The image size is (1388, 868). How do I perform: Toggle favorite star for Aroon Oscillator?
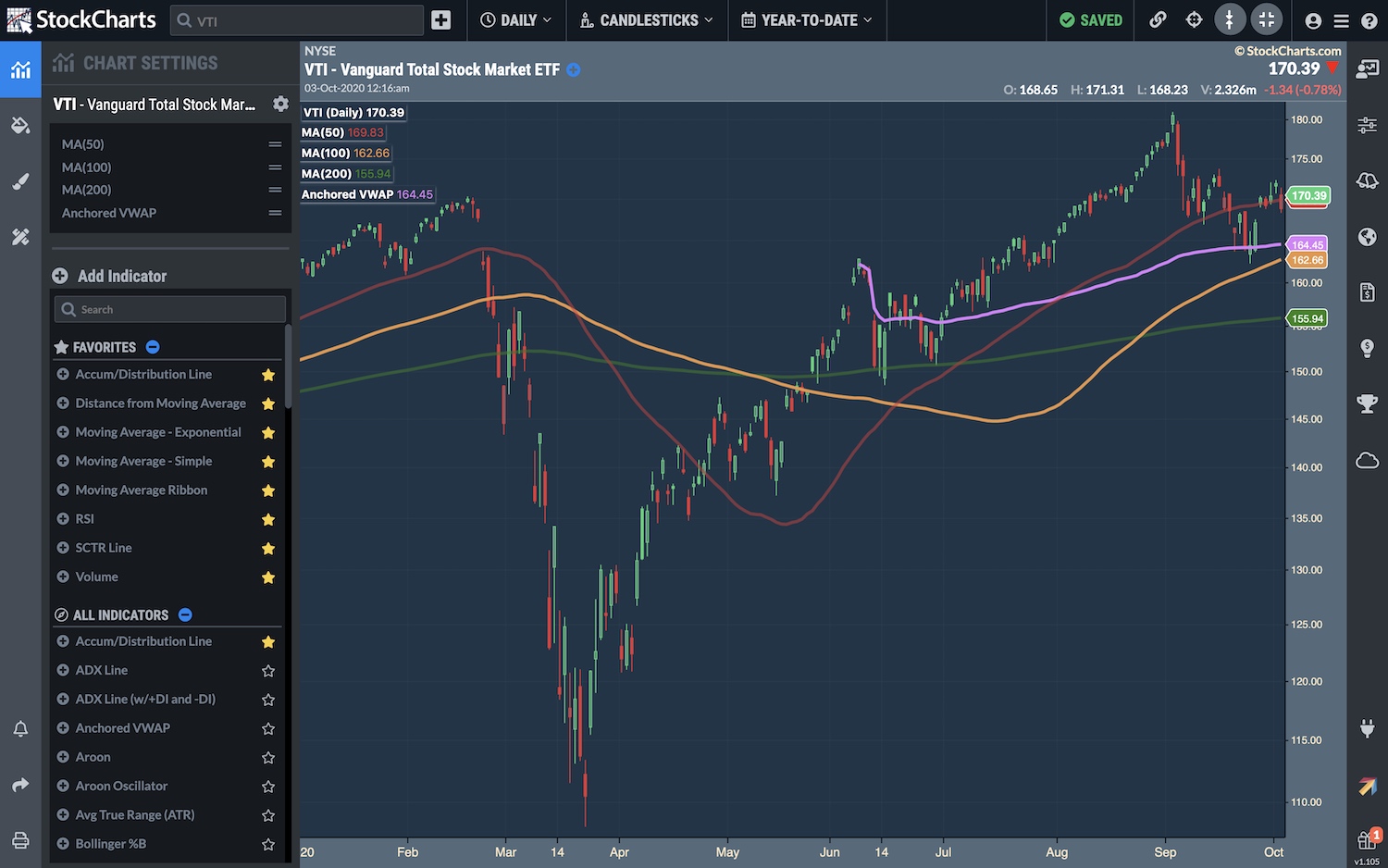(268, 787)
